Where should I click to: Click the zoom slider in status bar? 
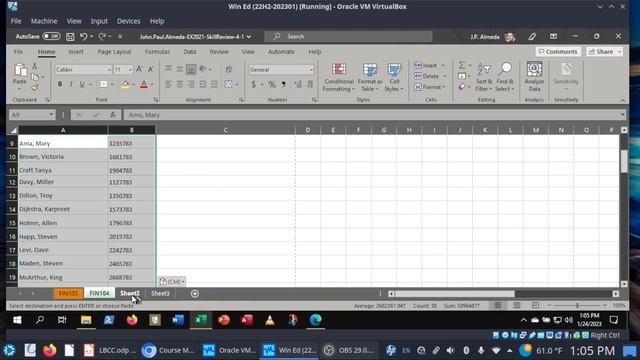(x=577, y=305)
